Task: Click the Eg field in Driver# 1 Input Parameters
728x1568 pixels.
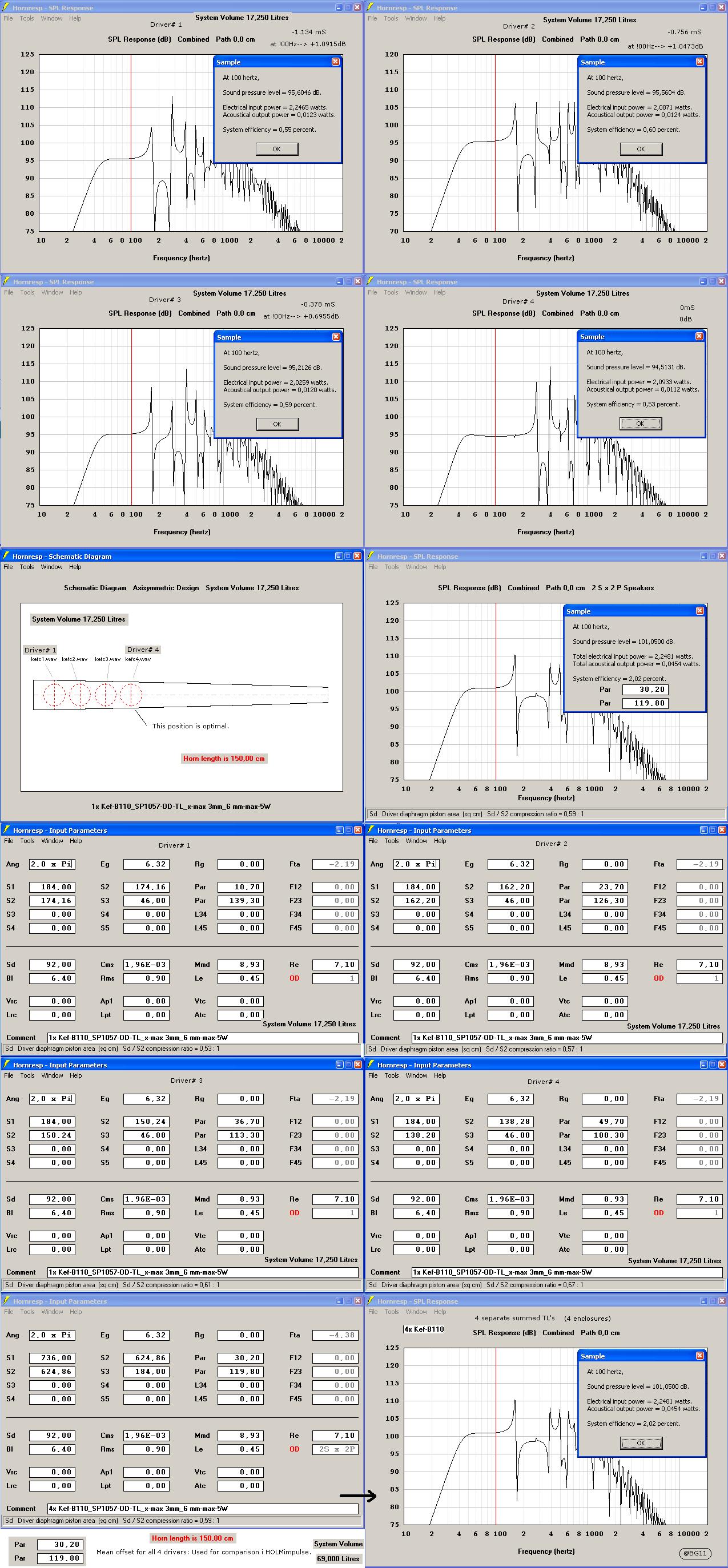Action: point(146,864)
